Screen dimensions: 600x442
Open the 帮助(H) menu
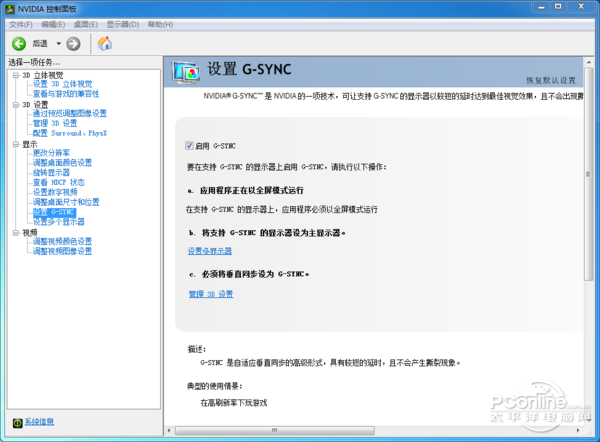pos(160,24)
